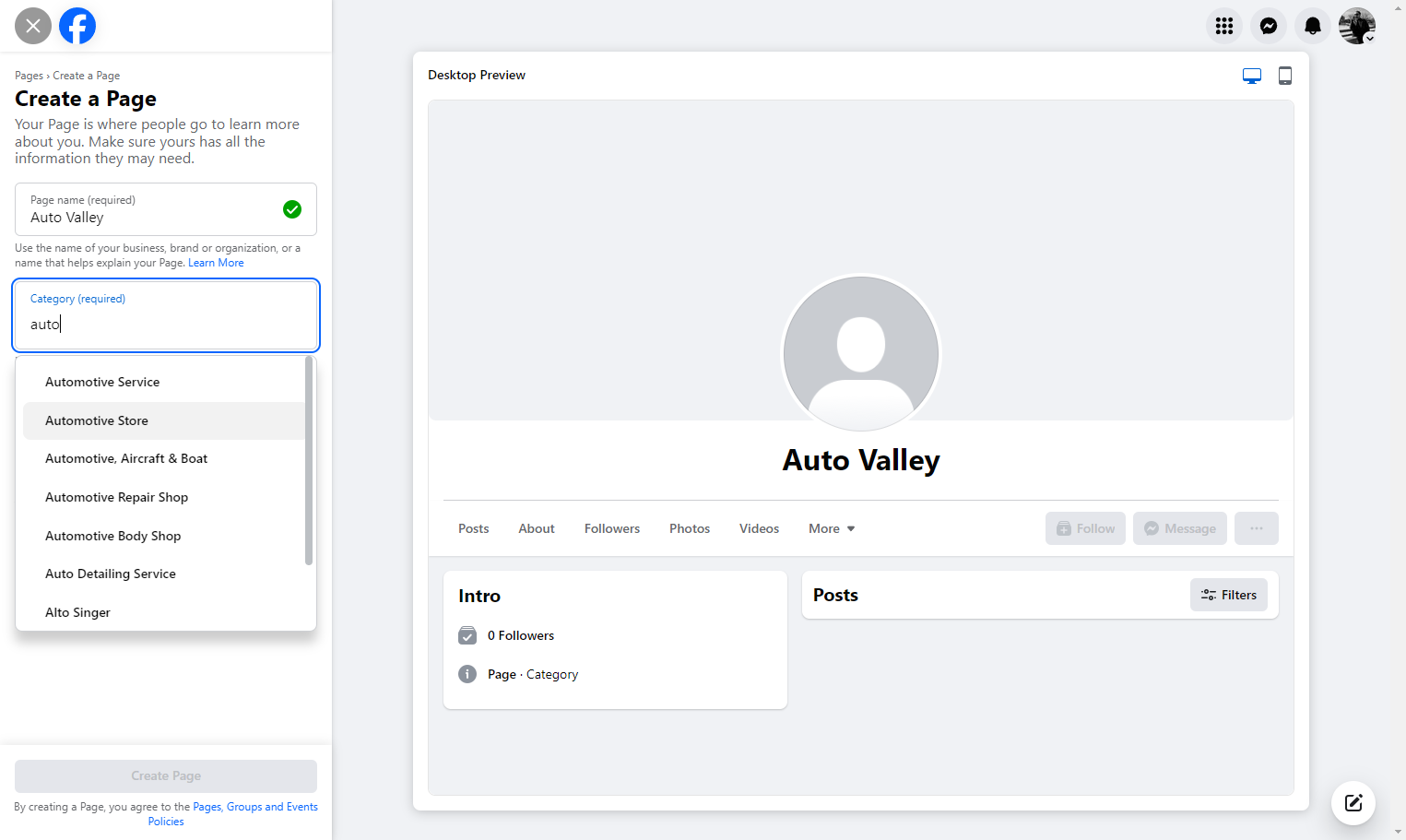Open the account profile picture menu
This screenshot has height=840, width=1406.
click(x=1357, y=26)
